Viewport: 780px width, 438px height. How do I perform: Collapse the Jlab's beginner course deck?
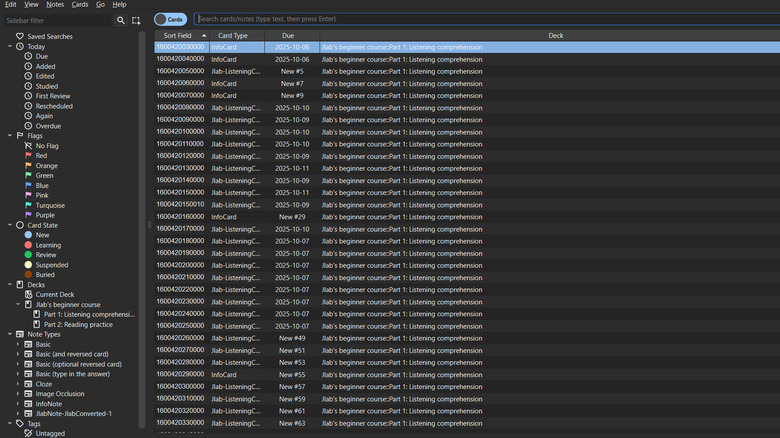18,304
